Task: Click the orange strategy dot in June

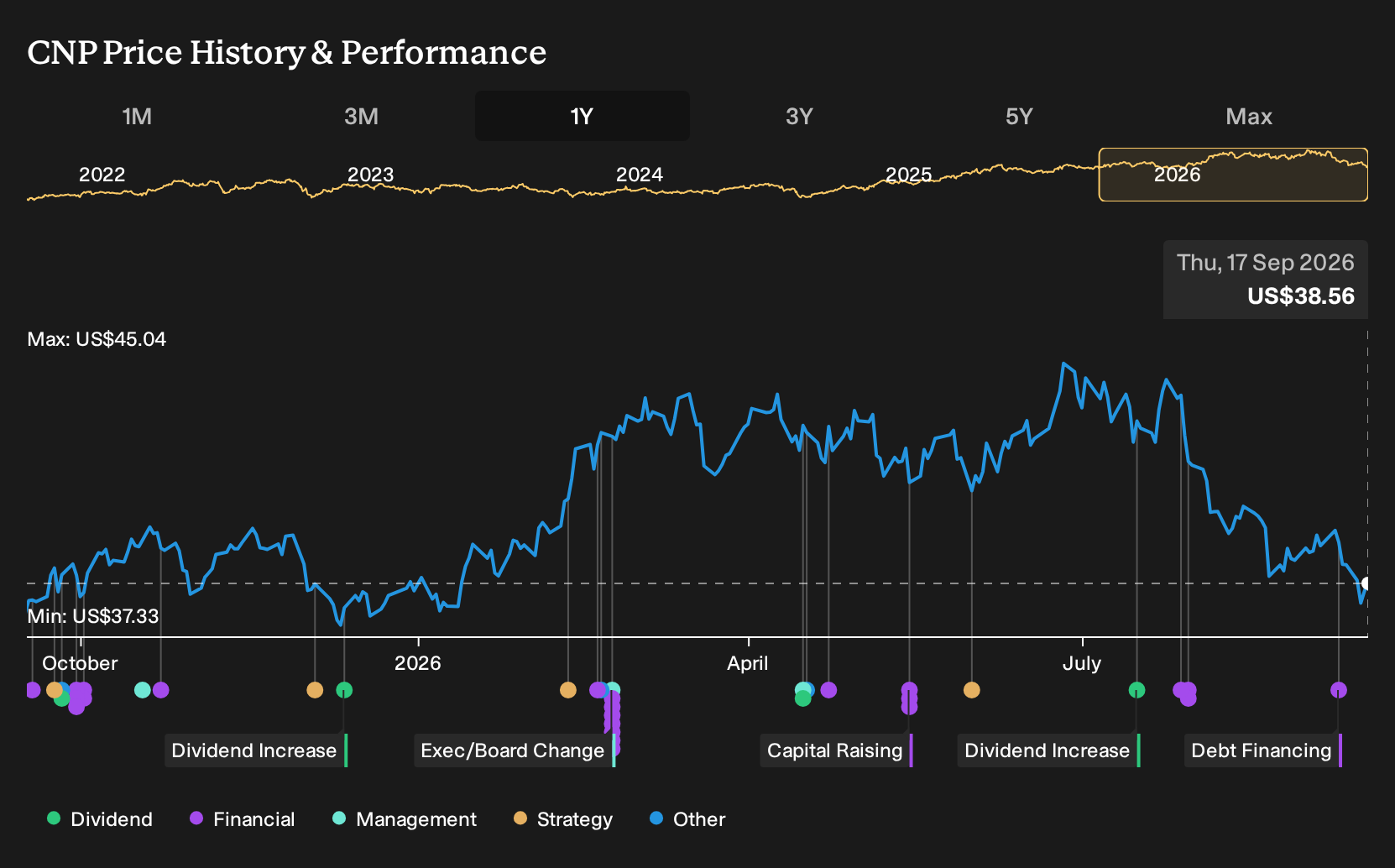Action: pyautogui.click(x=972, y=690)
